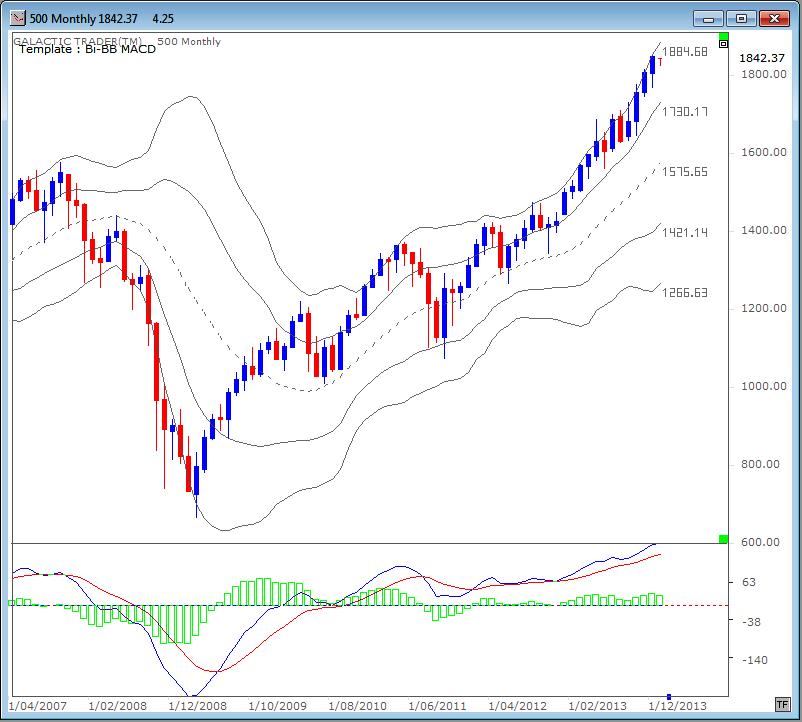Click the 1000.00 price axis label
The width and height of the screenshot is (802, 722).
pos(764,387)
